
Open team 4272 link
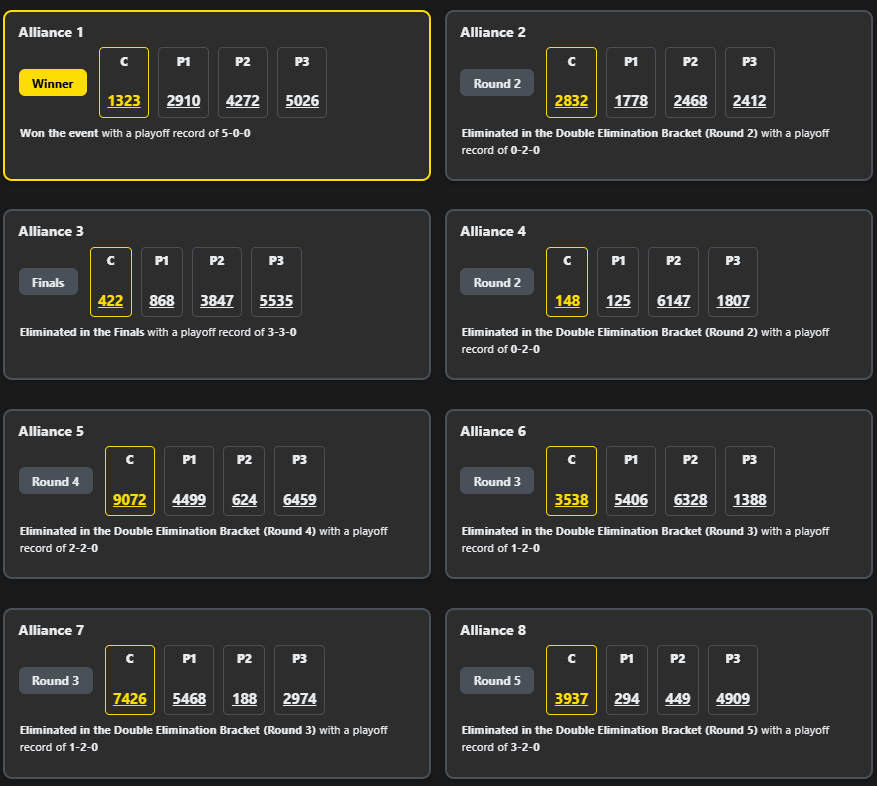243,101
